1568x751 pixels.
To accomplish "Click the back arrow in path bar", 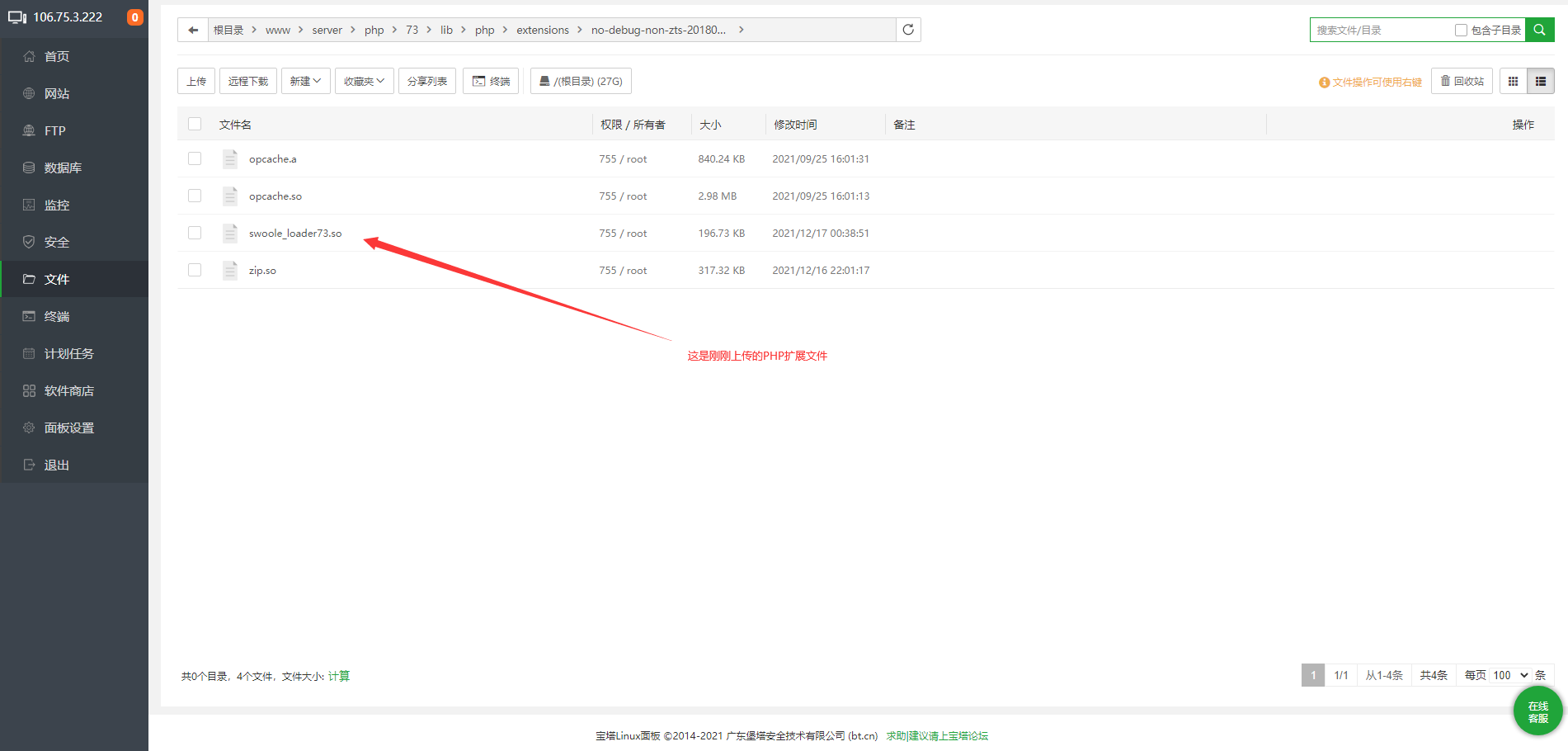I will (193, 30).
